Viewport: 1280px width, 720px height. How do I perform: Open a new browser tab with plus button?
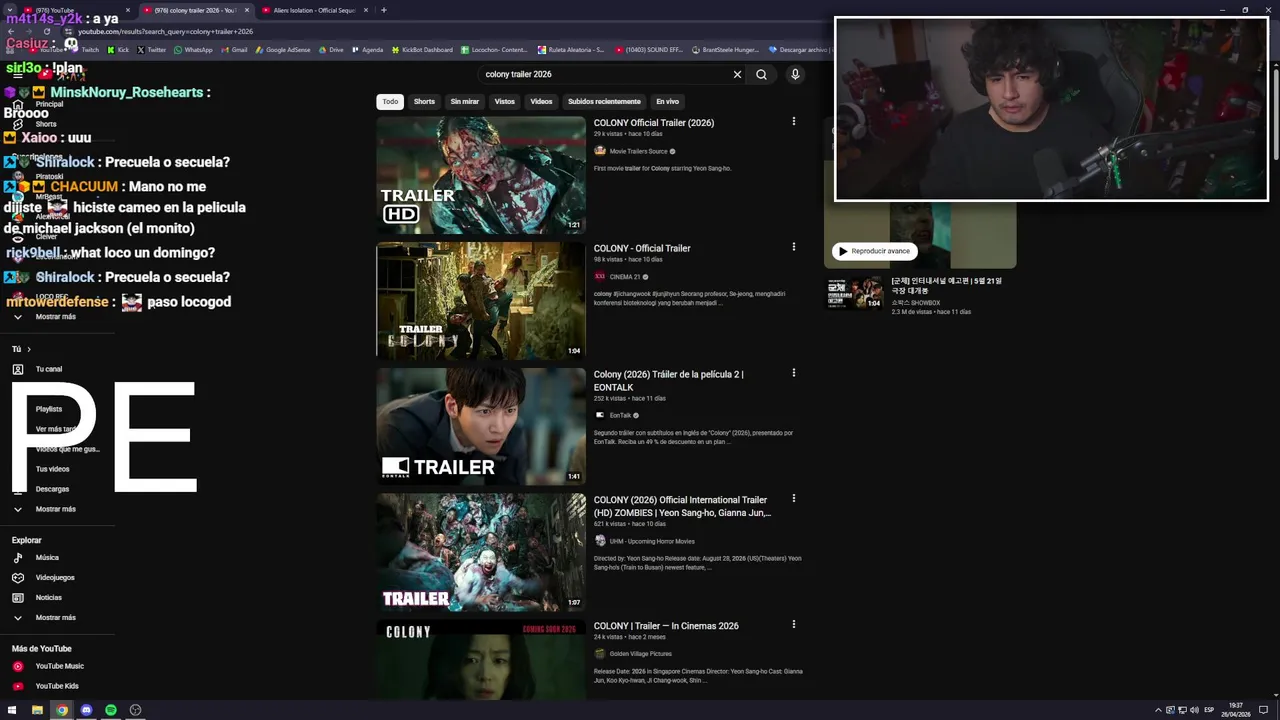[384, 10]
